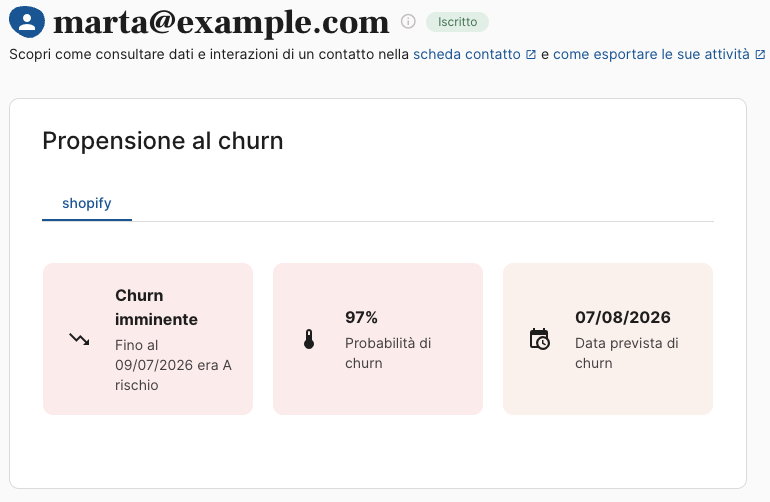Open the info icon beside the email
Screen dimensions: 770x502
(408, 22)
